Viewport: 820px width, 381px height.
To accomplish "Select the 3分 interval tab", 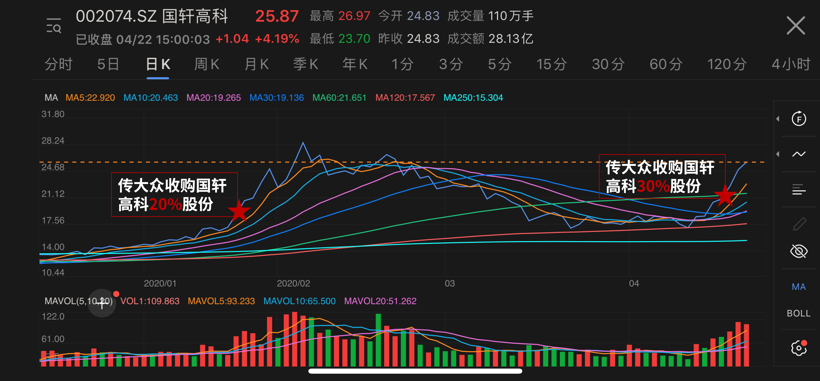I will [x=451, y=64].
